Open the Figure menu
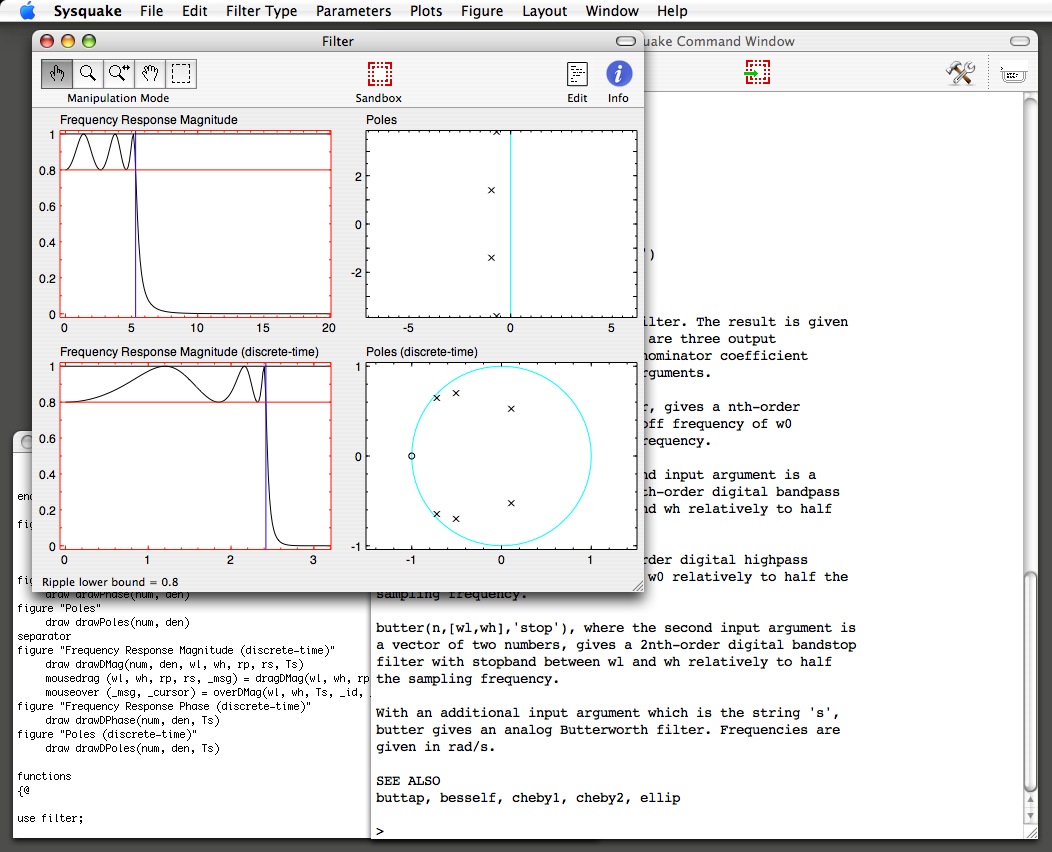The height and width of the screenshot is (852, 1052). (482, 11)
